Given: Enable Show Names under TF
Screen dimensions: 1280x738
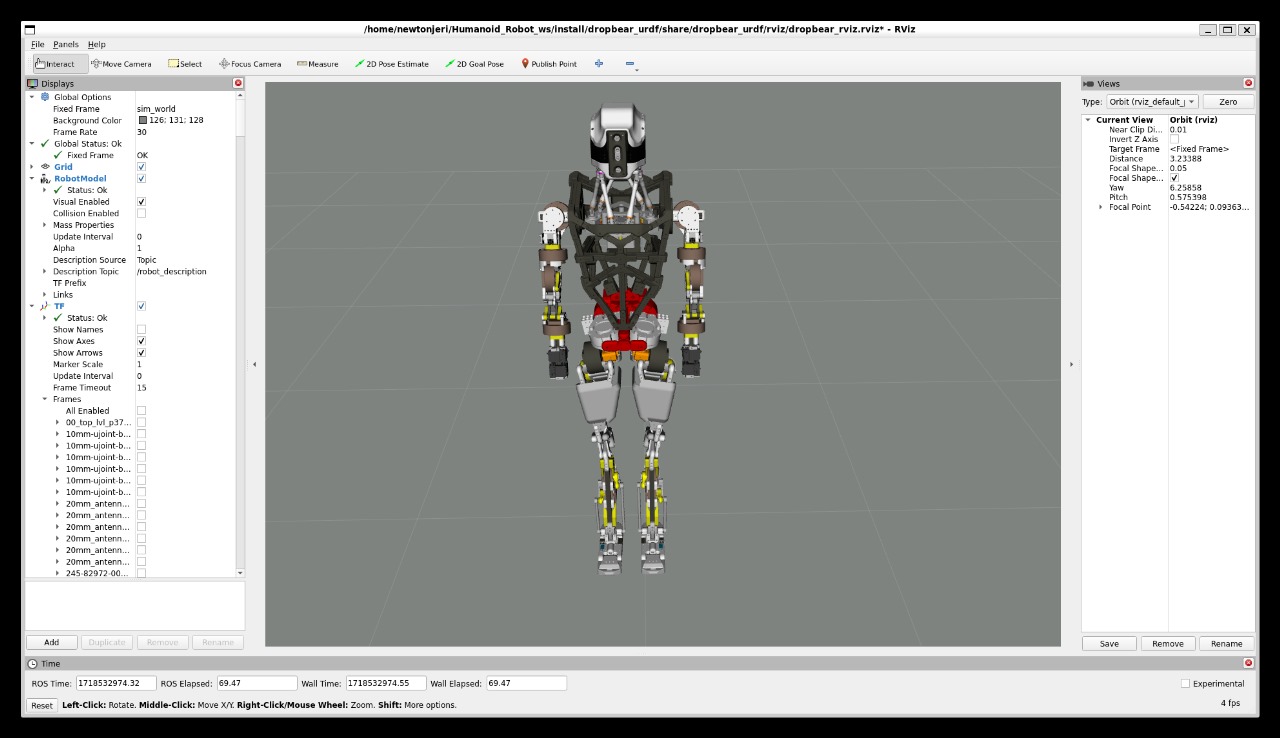Looking at the screenshot, I should [141, 329].
